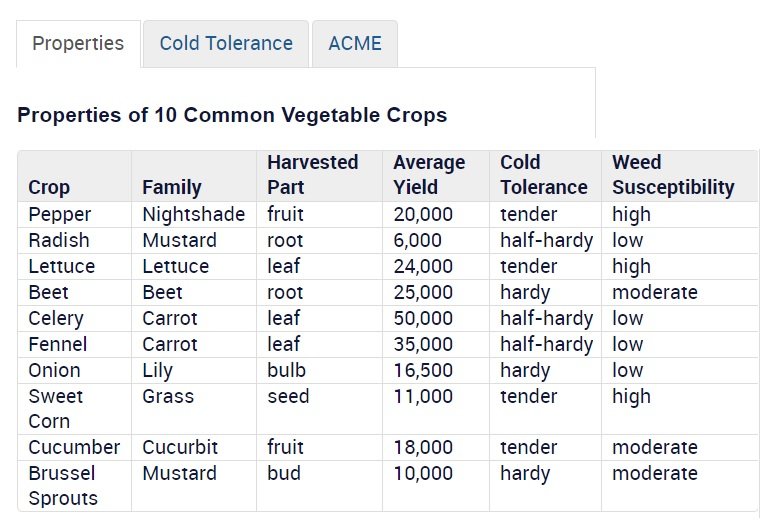
Task: Click the Lettuce crop name cell
Action: 62,266
